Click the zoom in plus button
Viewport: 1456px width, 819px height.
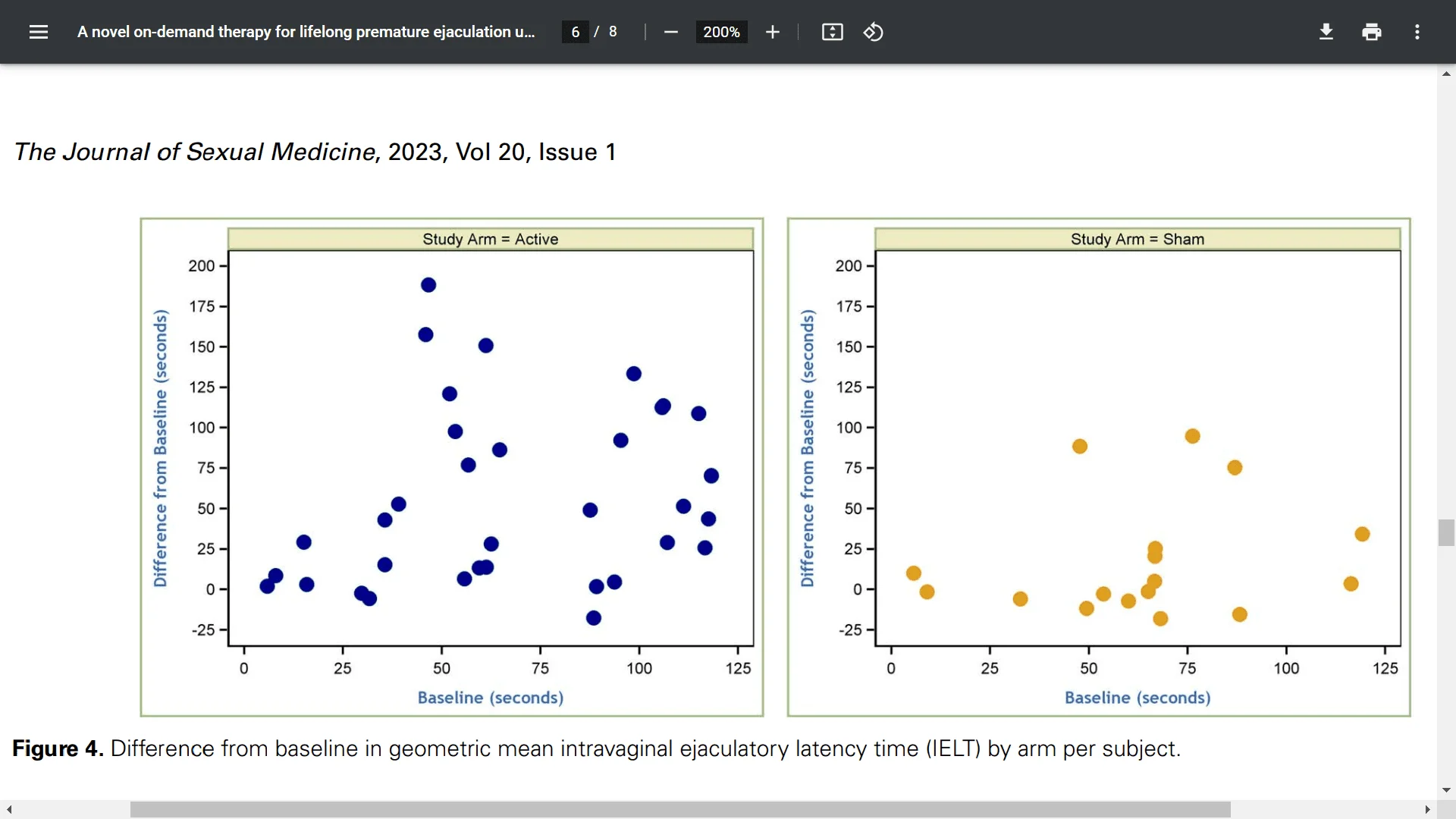tap(772, 32)
